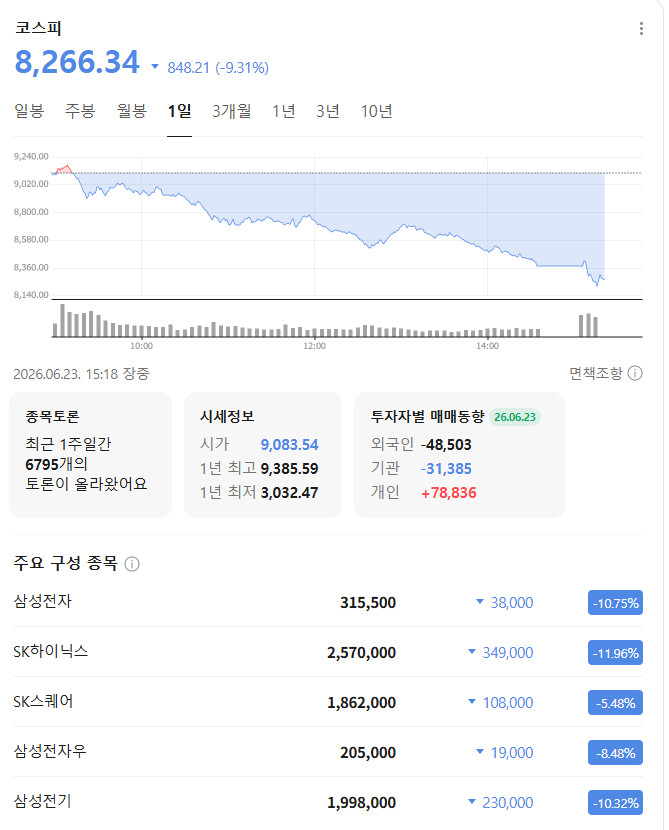The width and height of the screenshot is (669, 830).
Task: Click the 1년 최저 value 3,032.47
Action: click(x=290, y=493)
